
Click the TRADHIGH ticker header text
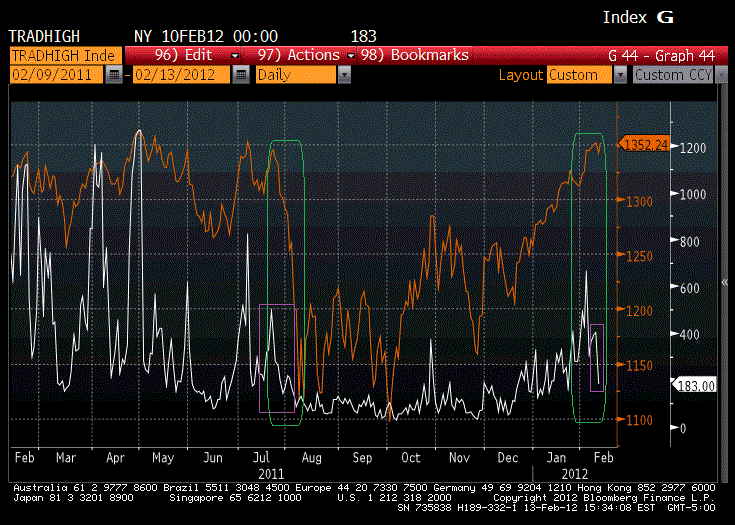pyautogui.click(x=44, y=36)
